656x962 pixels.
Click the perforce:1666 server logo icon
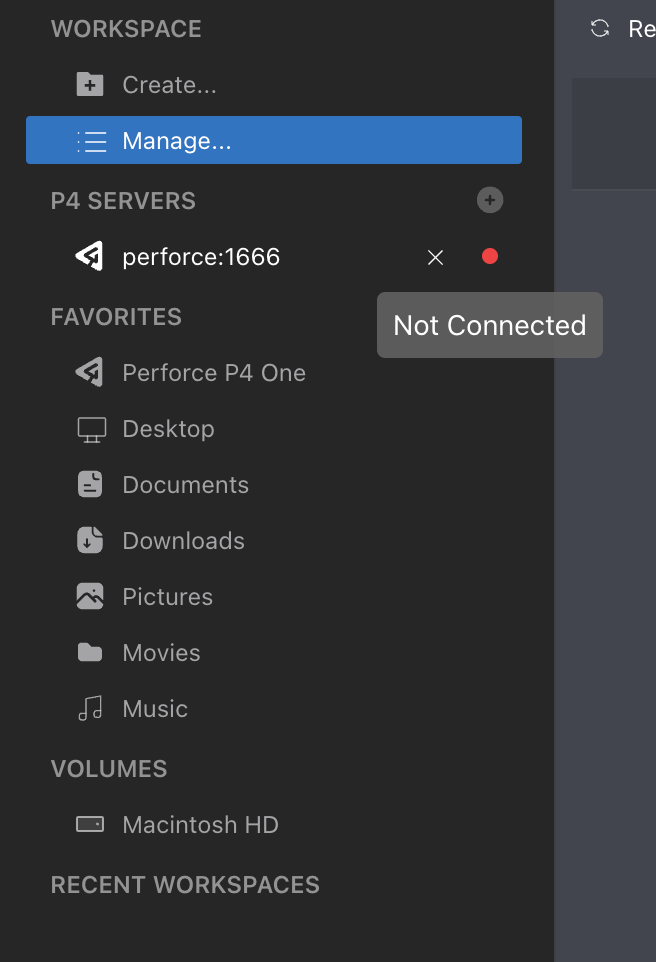pos(90,256)
